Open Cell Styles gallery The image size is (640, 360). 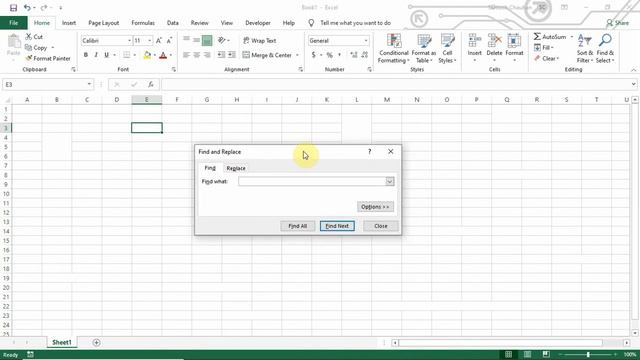pyautogui.click(x=447, y=49)
